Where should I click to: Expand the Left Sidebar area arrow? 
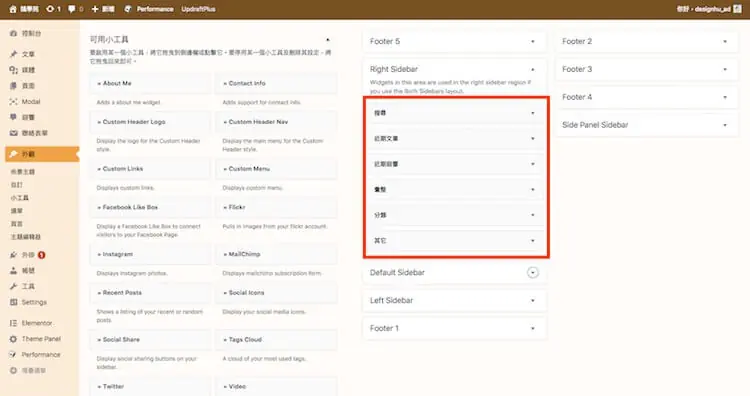click(x=533, y=300)
